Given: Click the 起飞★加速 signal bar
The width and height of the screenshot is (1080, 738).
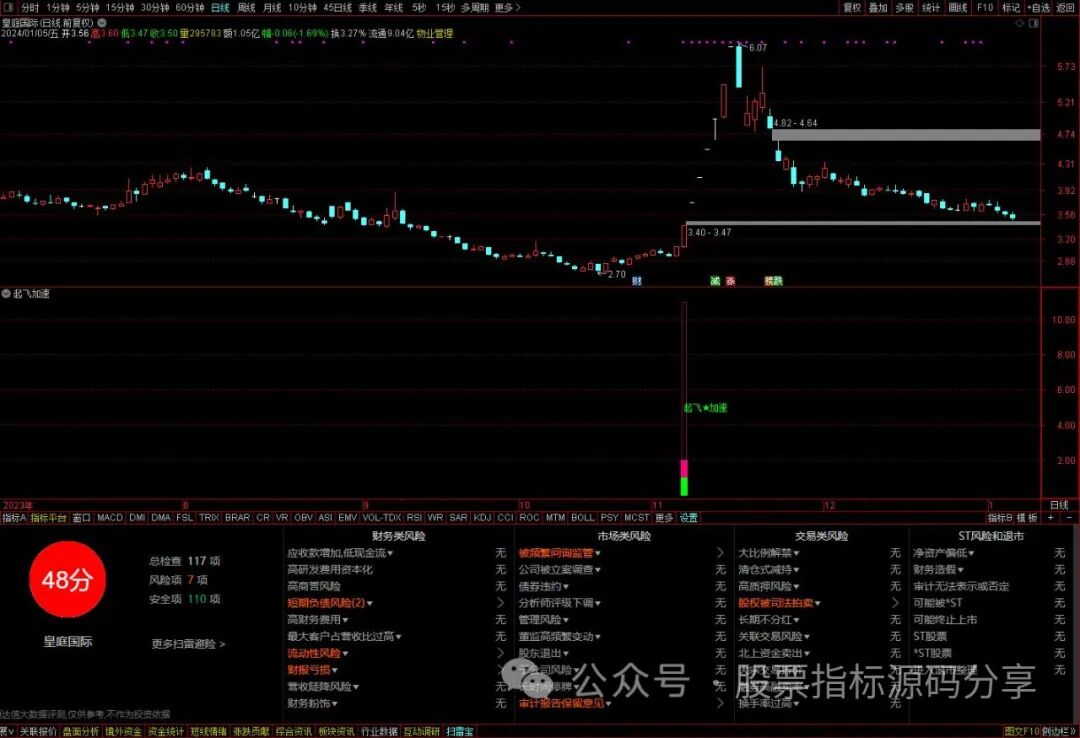Looking at the screenshot, I should 684,398.
